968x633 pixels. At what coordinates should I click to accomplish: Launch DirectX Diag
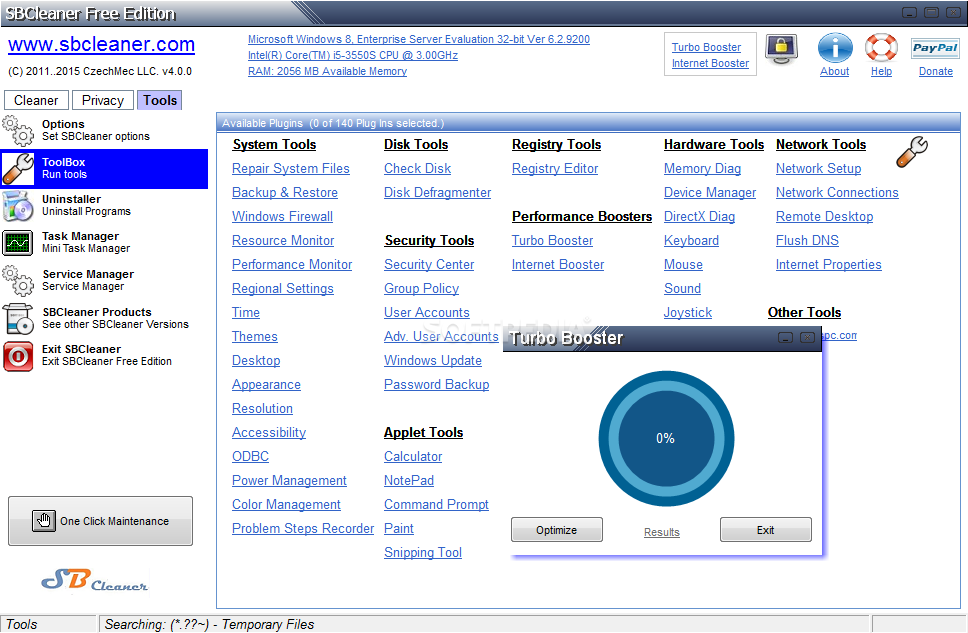(699, 217)
